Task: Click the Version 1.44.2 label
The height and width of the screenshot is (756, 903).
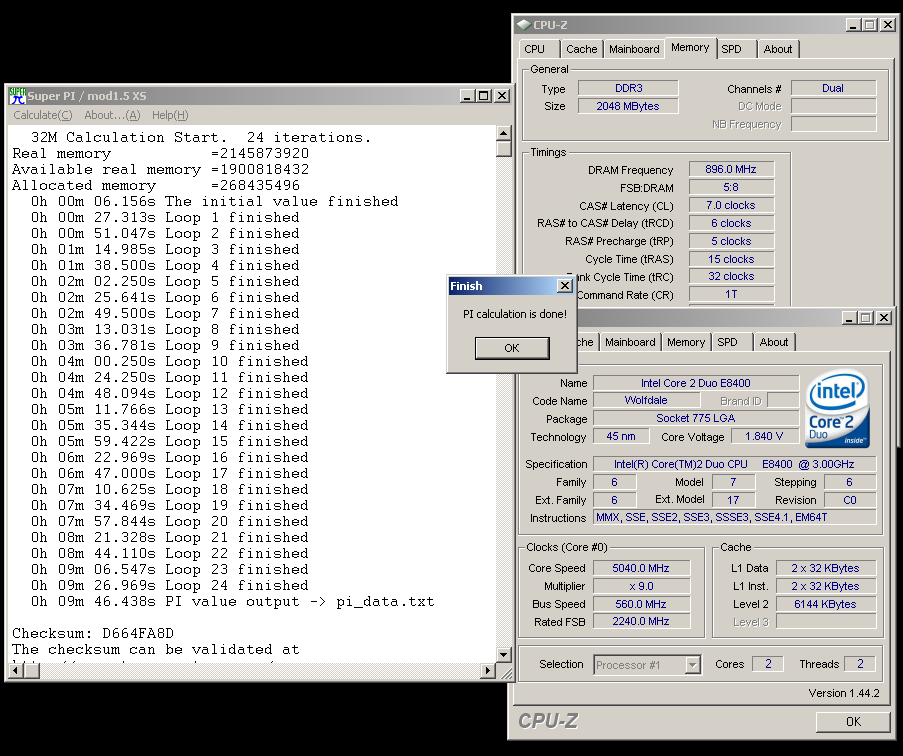Action: pos(844,693)
